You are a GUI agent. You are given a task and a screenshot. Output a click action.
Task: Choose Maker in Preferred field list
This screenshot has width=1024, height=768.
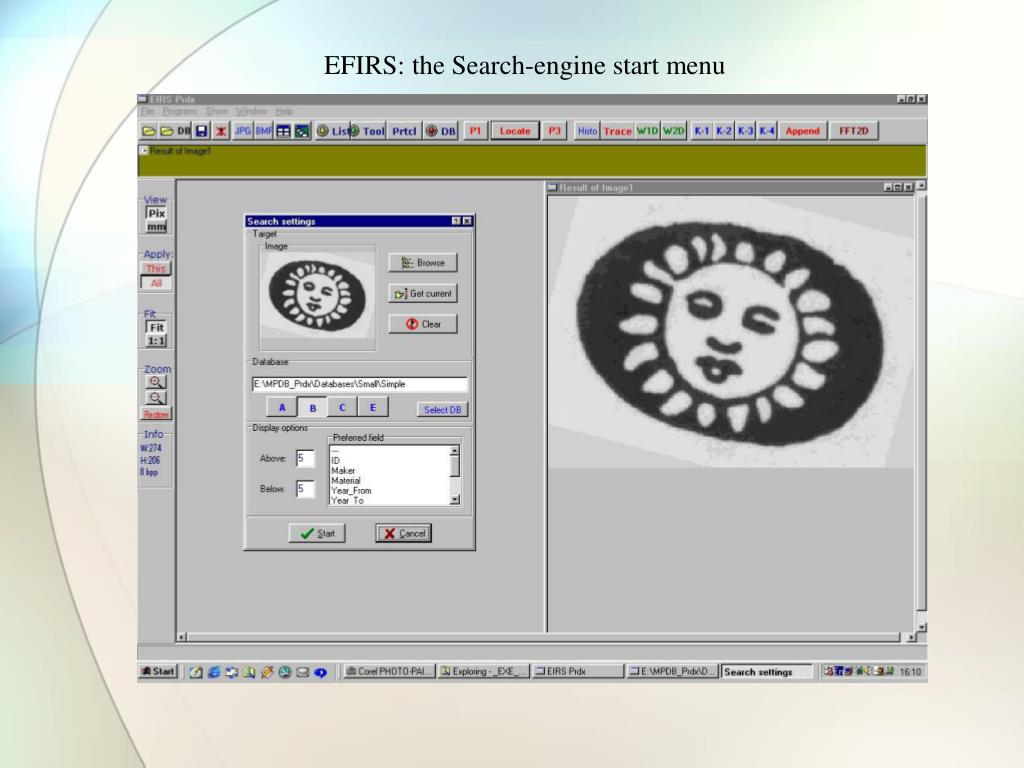343,471
